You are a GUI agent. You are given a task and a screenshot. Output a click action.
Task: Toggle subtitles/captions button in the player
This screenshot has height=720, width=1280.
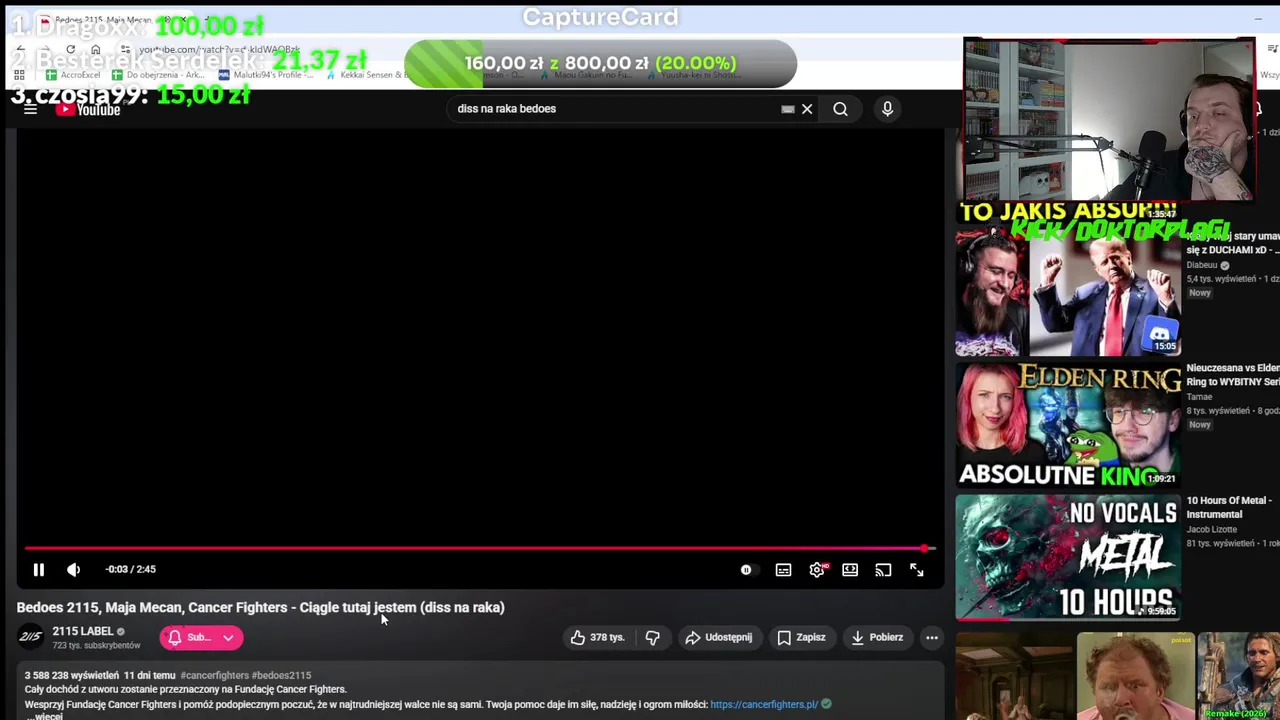click(783, 570)
